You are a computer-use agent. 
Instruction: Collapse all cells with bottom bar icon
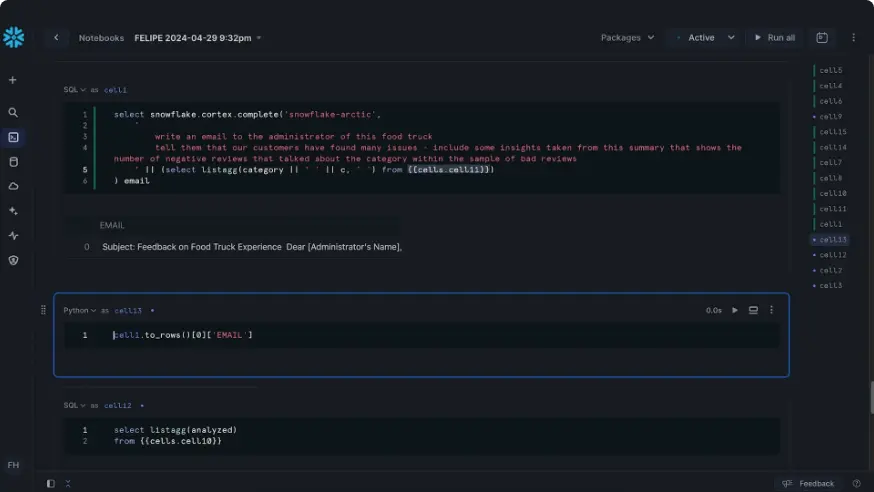pos(67,483)
